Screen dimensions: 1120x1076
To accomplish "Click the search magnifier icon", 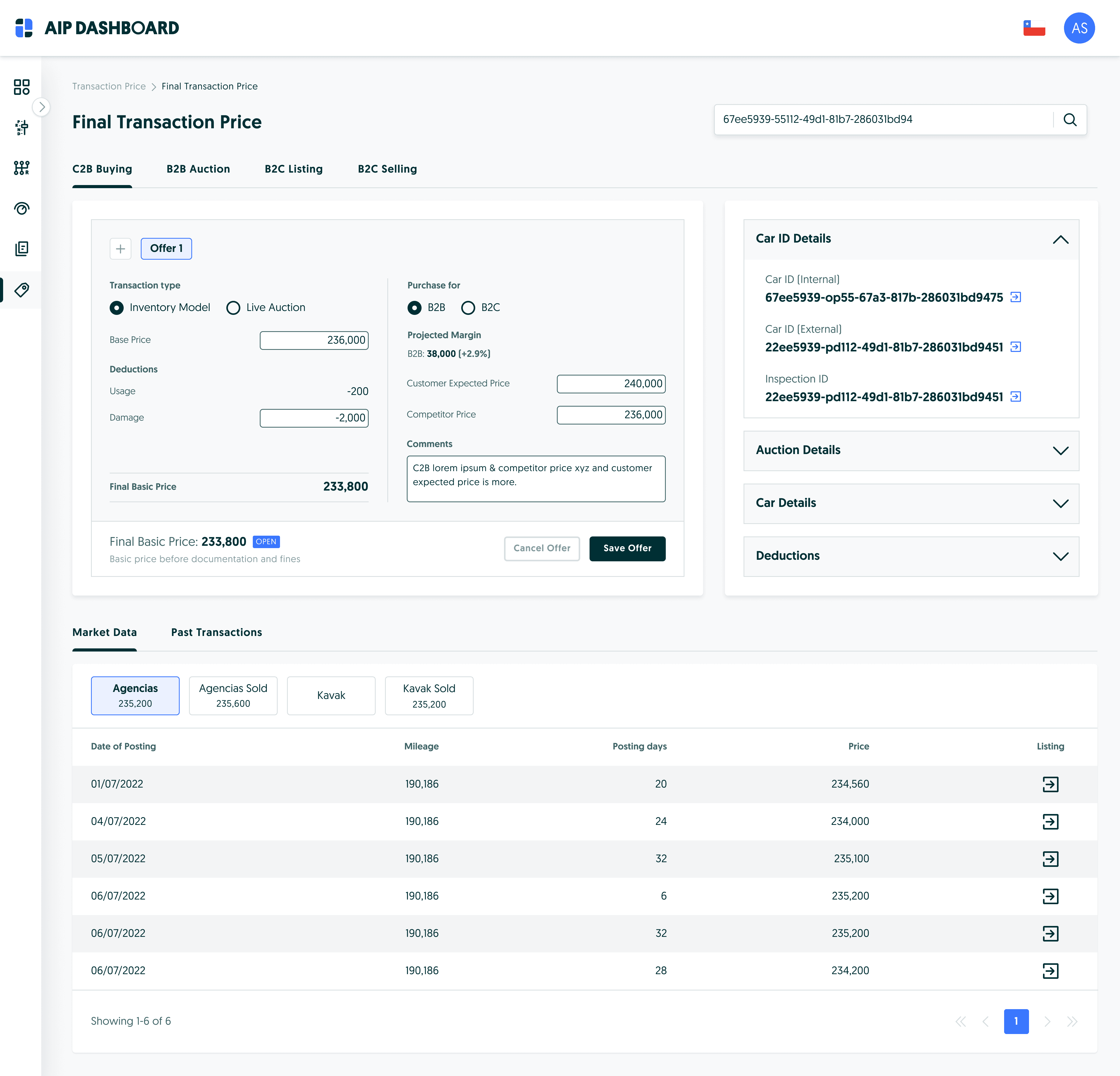I will coord(1070,119).
